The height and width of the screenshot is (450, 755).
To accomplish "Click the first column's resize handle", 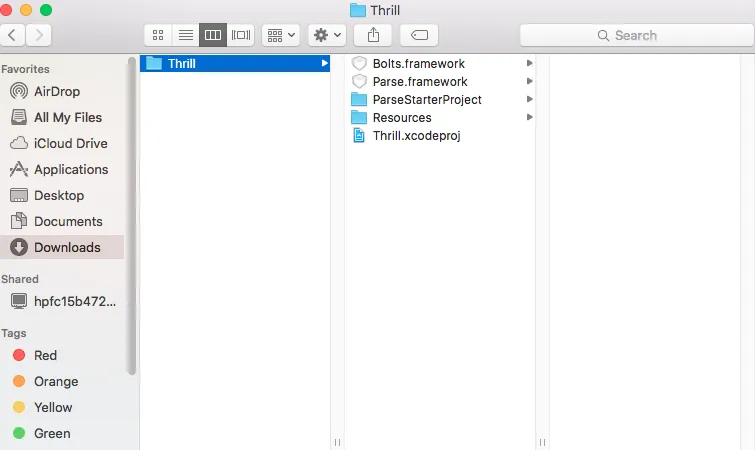I will pos(337,442).
